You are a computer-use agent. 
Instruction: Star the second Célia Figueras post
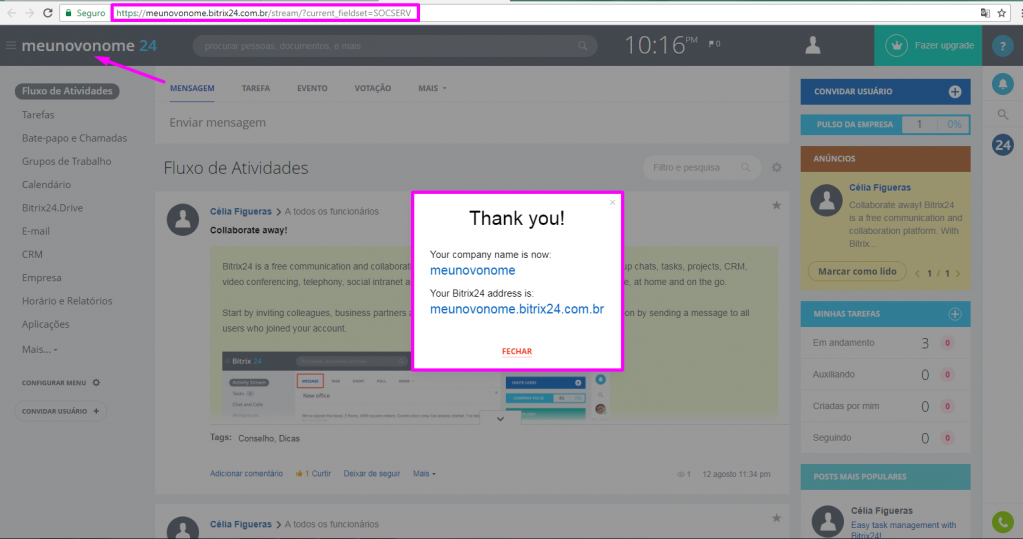[776, 518]
